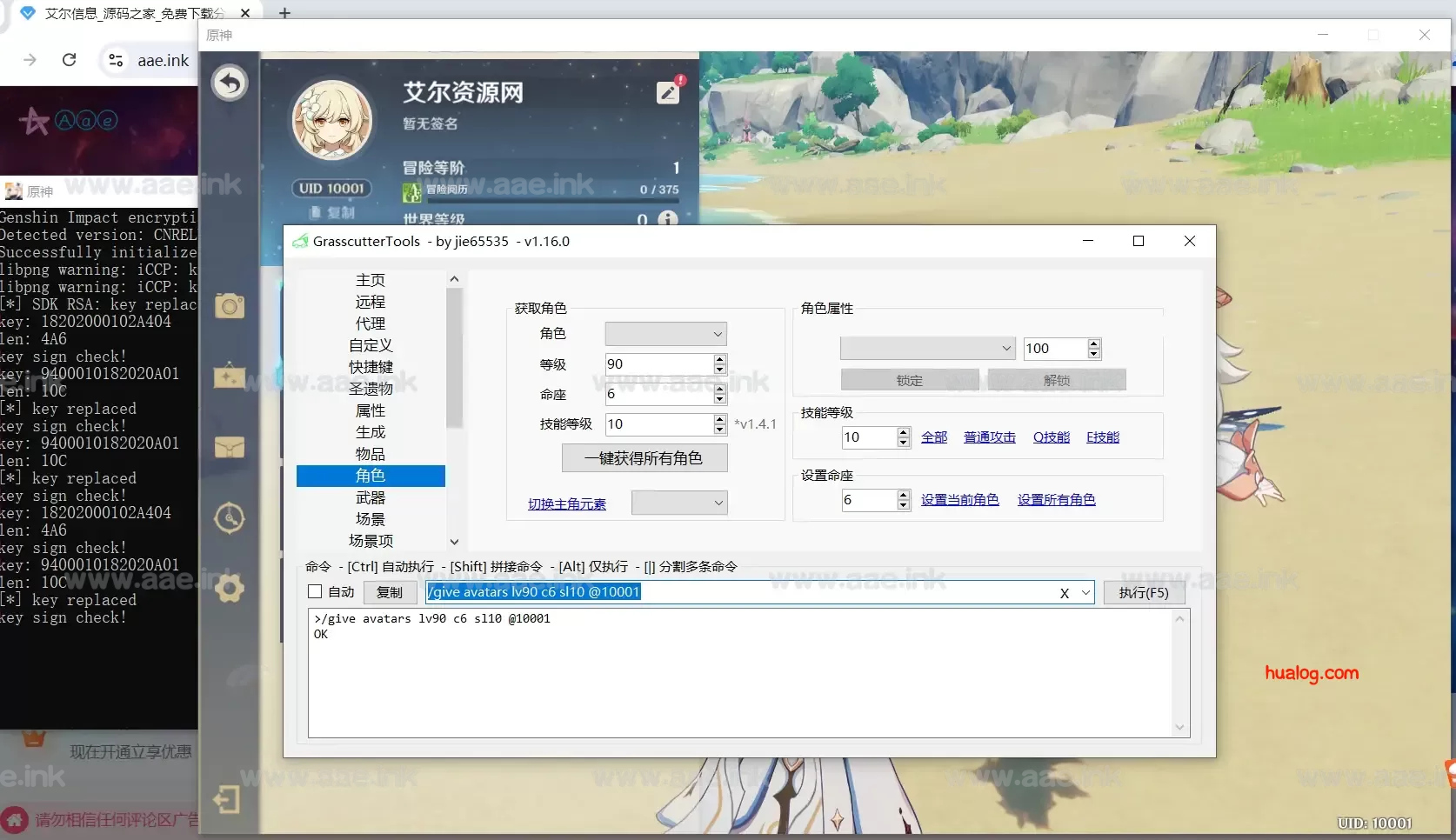Click the 执行(F5) button
The width and height of the screenshot is (1456, 840).
1144,592
